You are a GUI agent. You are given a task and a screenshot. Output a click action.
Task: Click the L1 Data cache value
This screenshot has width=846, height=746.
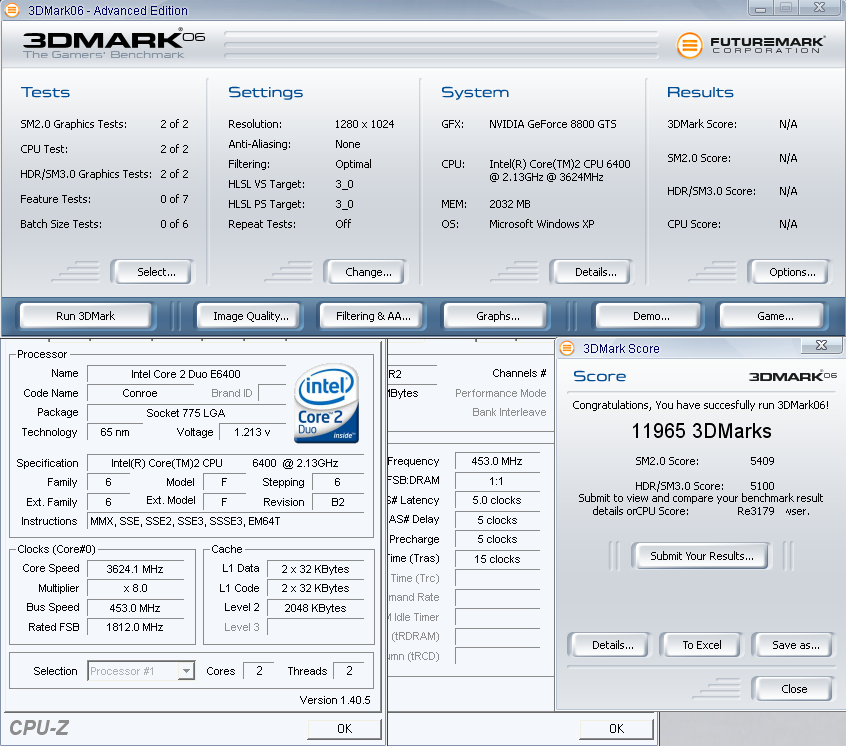[315, 569]
